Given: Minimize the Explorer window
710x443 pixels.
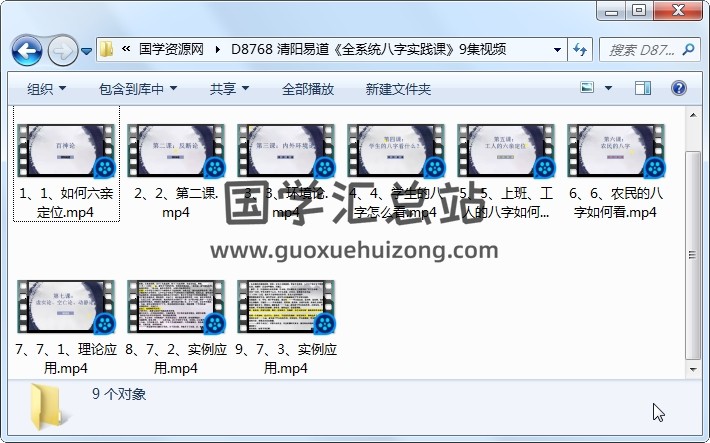Looking at the screenshot, I should point(611,11).
